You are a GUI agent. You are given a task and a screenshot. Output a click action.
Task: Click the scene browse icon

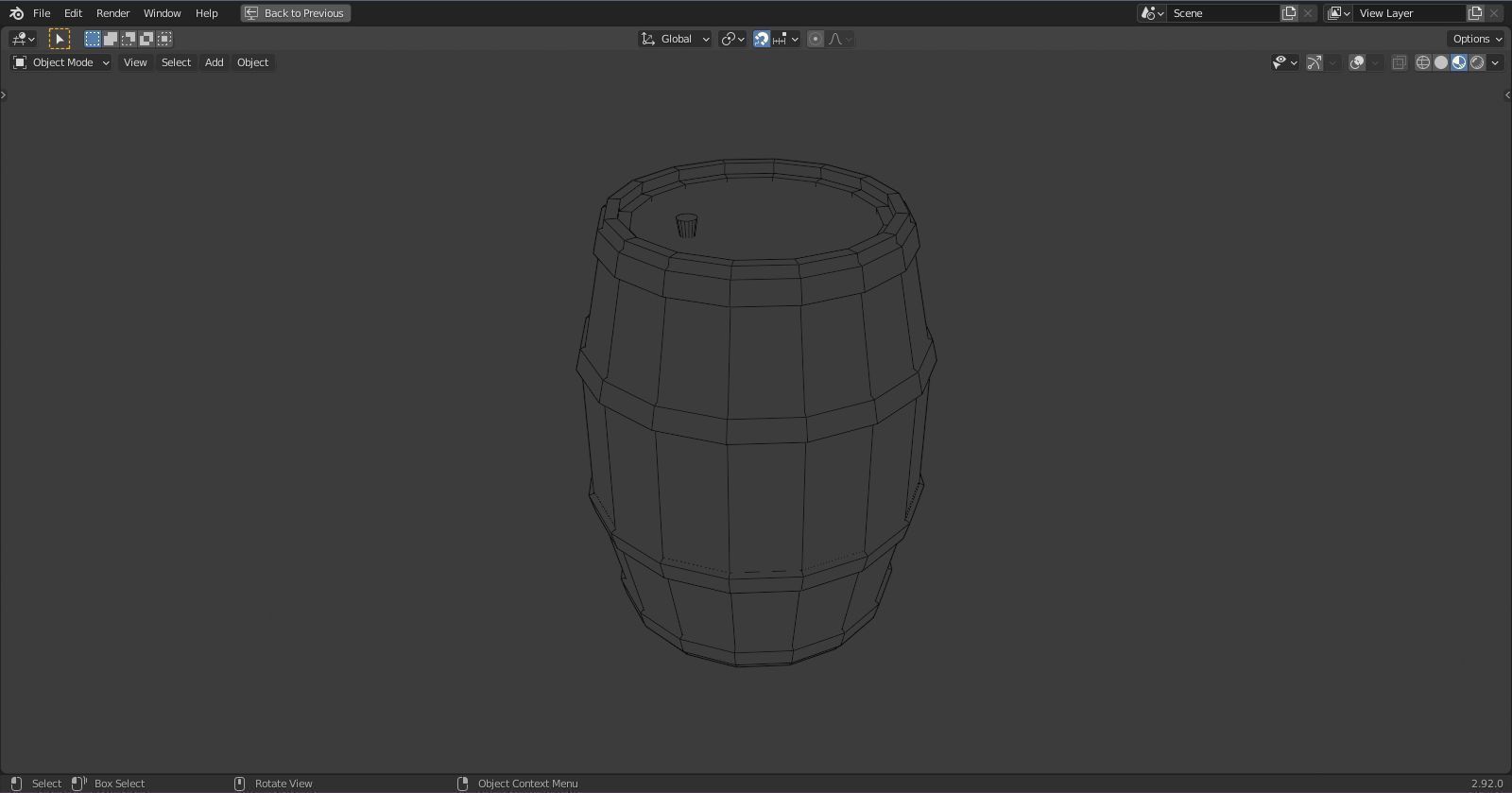coord(1152,13)
